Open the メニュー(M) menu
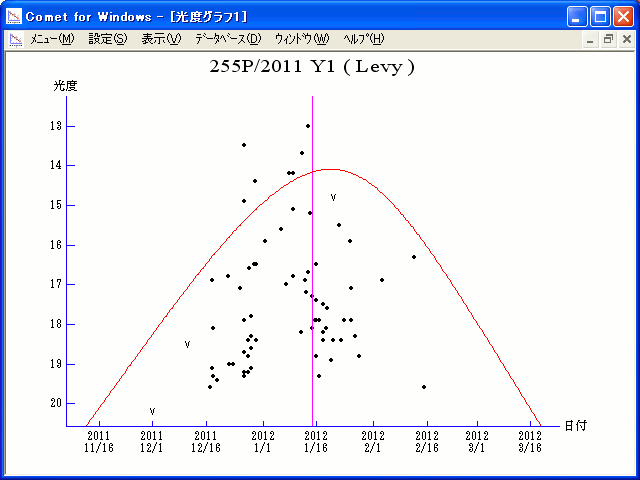The height and width of the screenshot is (480, 640). [52, 39]
